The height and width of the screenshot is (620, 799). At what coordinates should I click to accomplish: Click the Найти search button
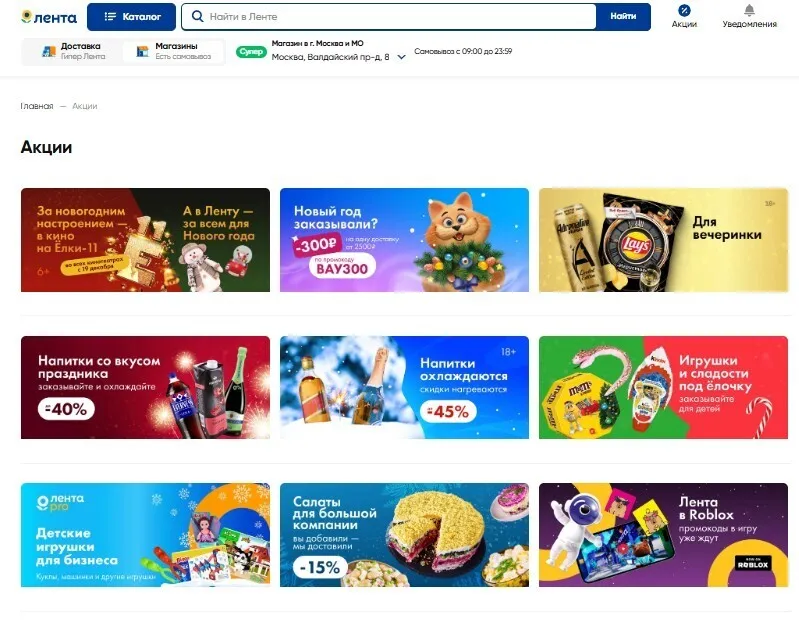623,17
